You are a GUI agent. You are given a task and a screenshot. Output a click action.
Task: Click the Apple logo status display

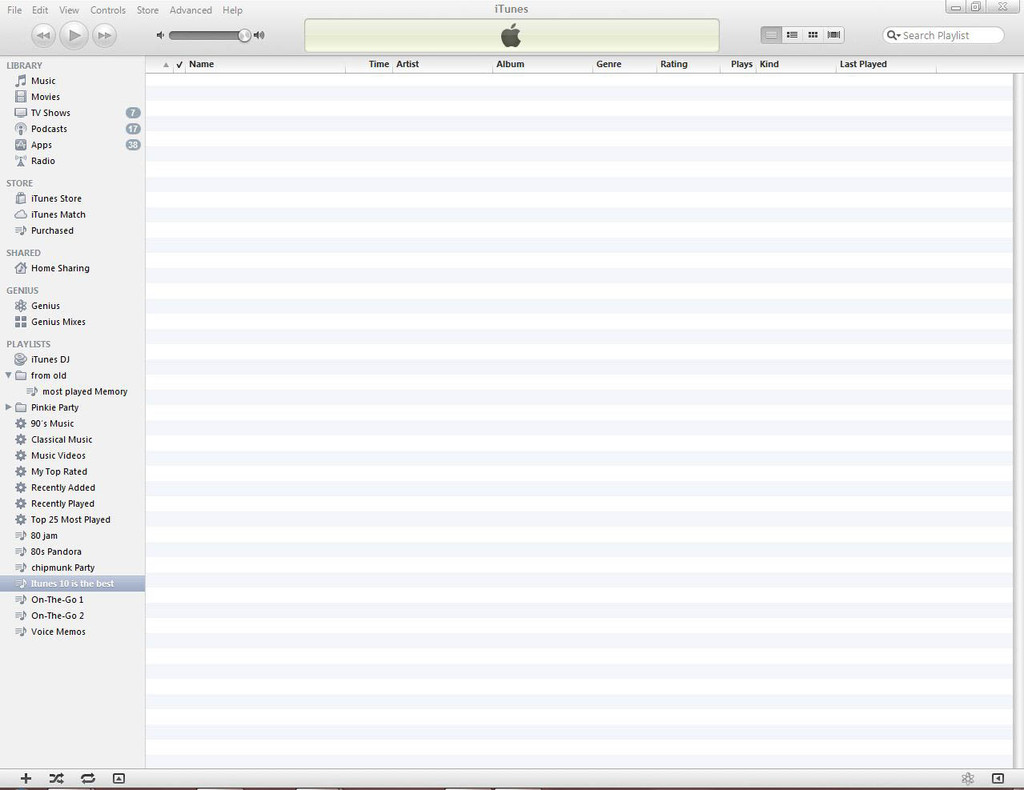pyautogui.click(x=511, y=35)
